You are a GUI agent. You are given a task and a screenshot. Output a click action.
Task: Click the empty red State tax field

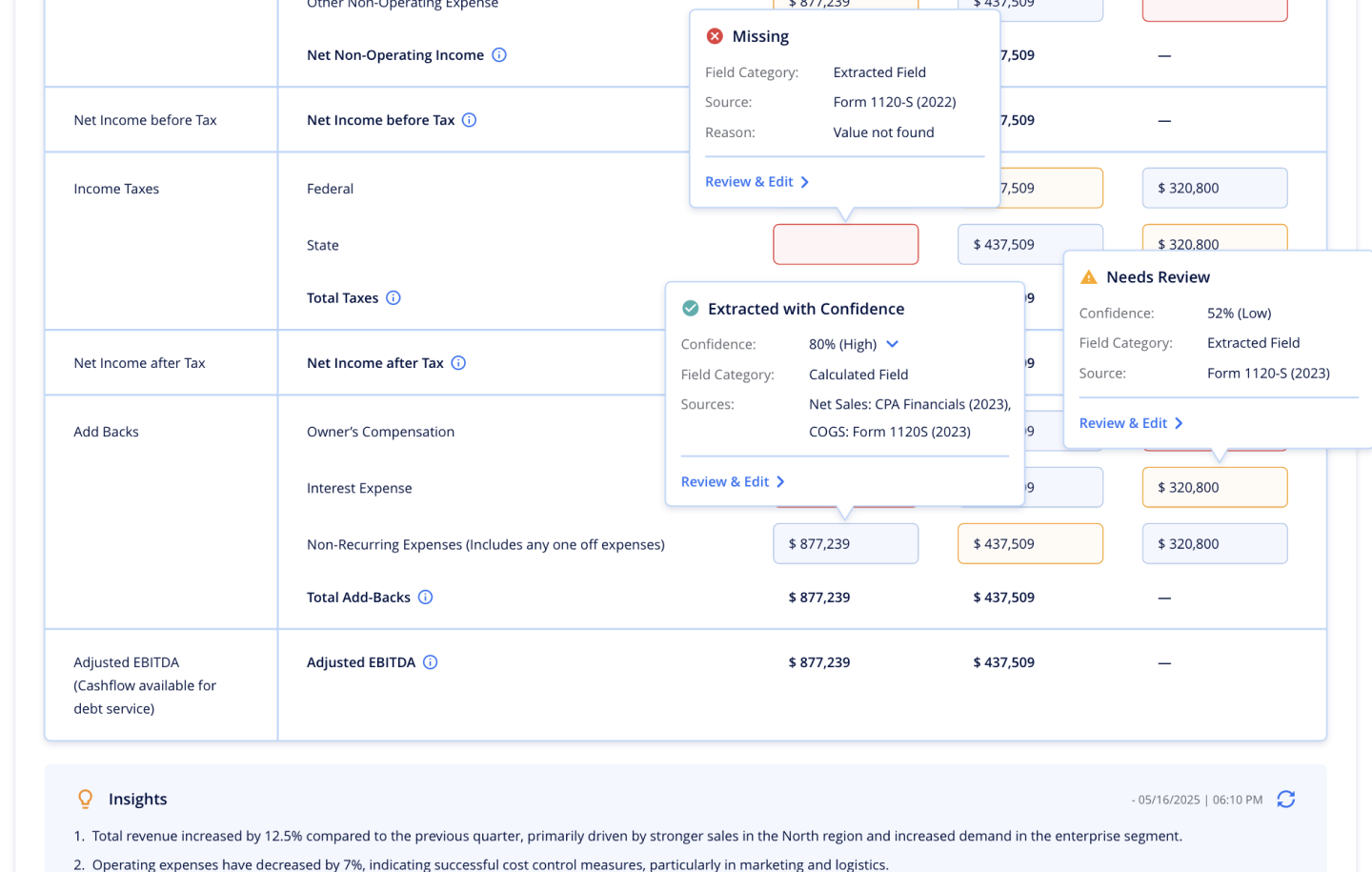(845, 245)
